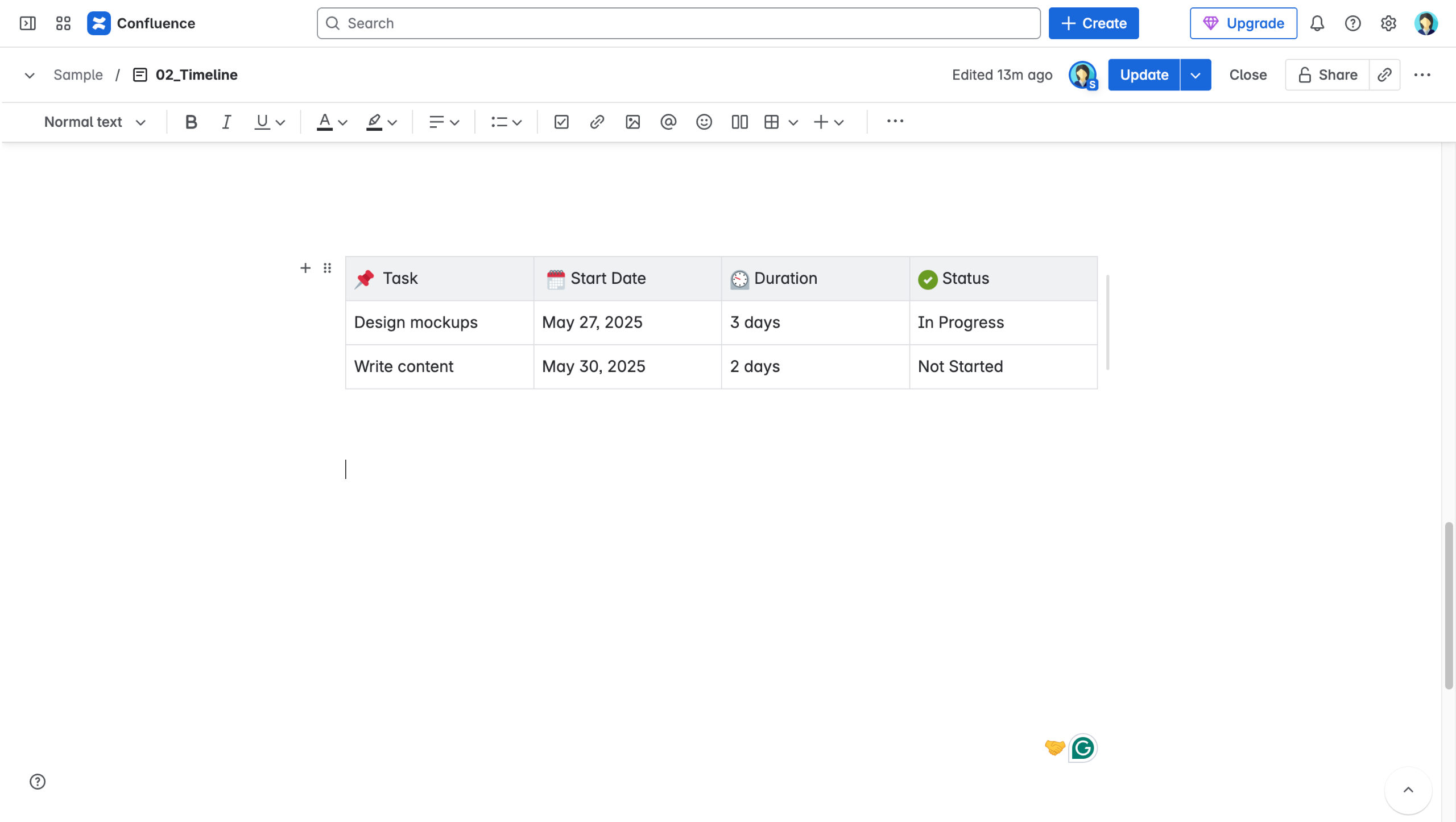Click the table drag handle
Screen dimensions: 1456x822
point(327,268)
